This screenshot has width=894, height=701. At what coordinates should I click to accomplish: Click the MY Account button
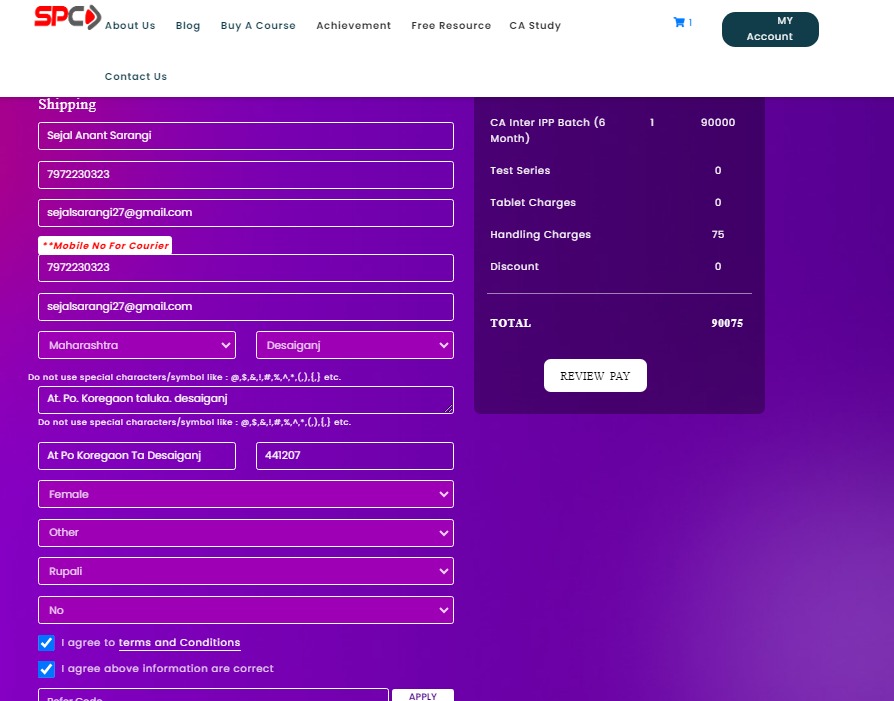[x=770, y=29]
